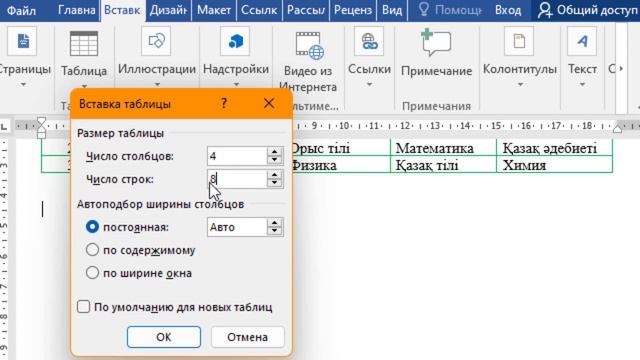640x360 pixels.
Task: Click the Table (Таблица) grid icon
Action: [84, 43]
